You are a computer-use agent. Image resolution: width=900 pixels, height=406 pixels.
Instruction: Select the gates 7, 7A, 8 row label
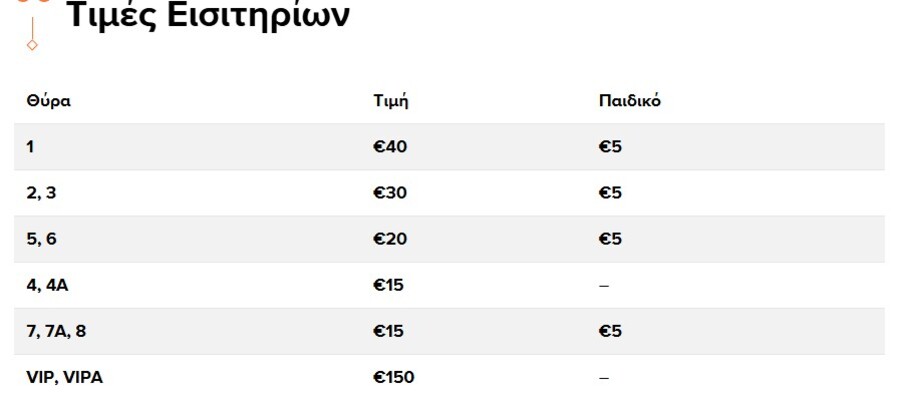point(56,331)
